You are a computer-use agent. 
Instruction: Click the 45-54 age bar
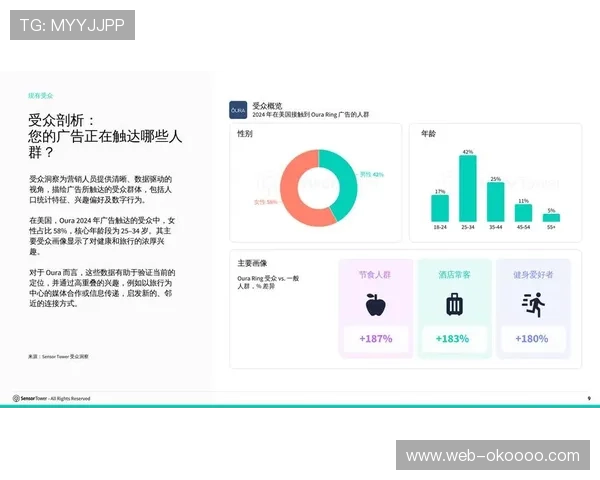point(523,213)
